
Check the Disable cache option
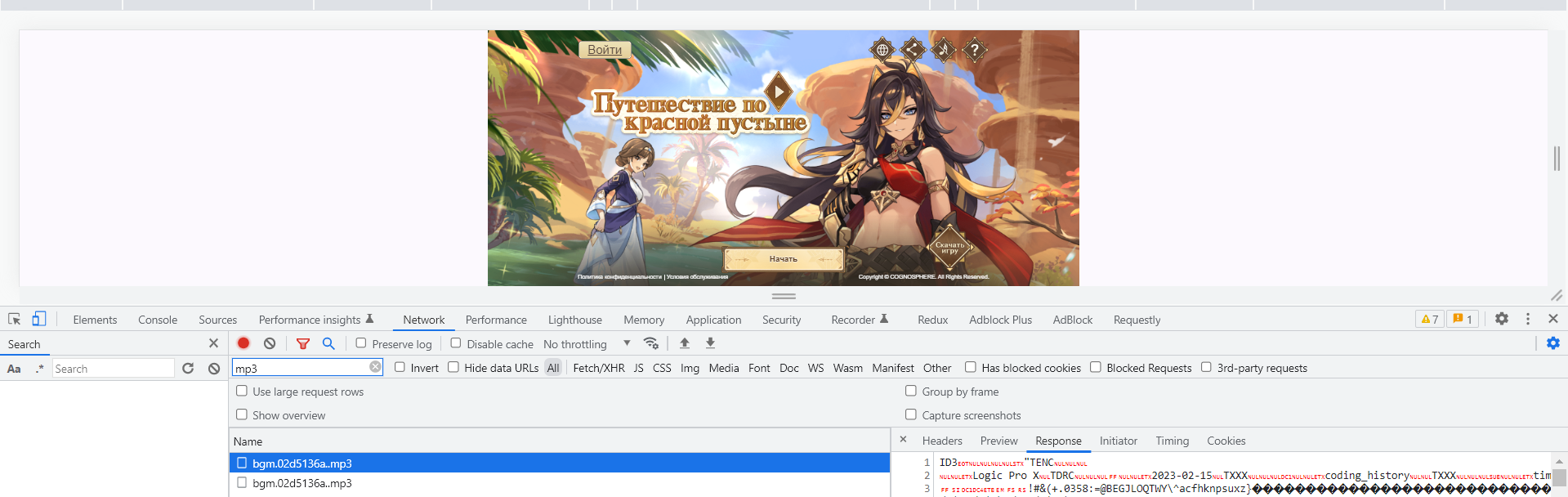point(456,343)
